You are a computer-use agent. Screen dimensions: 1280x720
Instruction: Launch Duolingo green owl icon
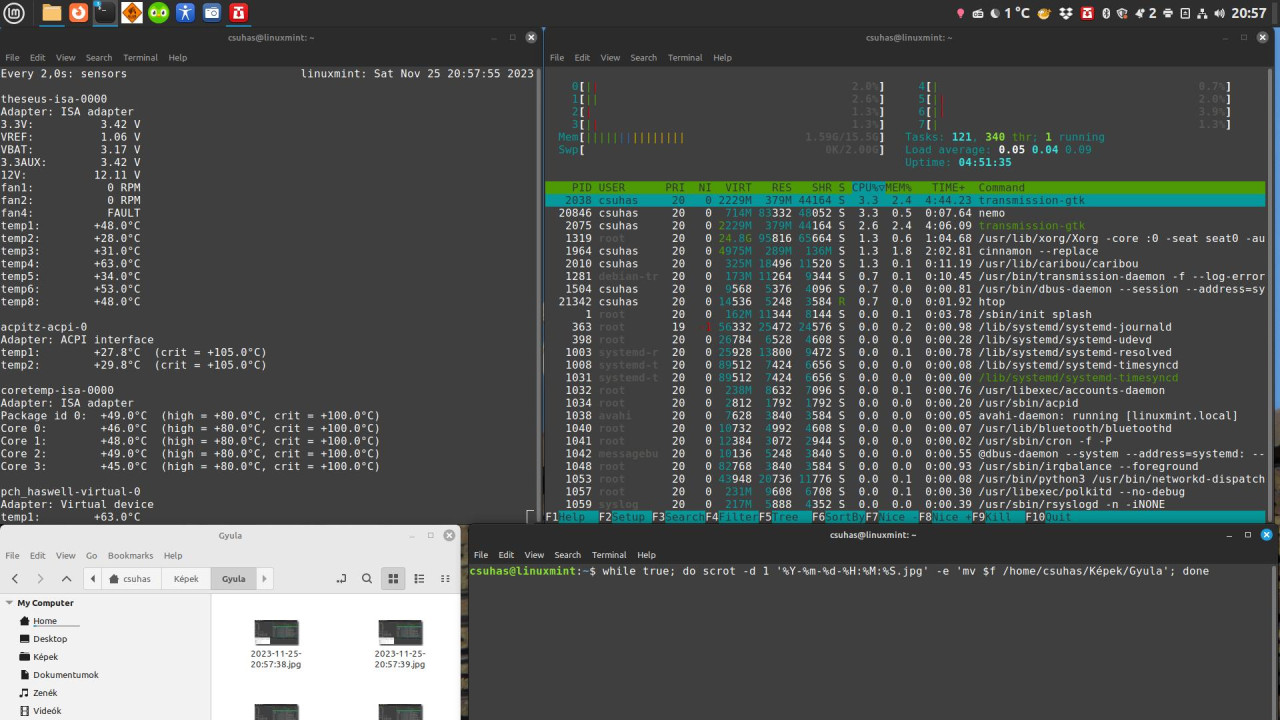point(158,13)
